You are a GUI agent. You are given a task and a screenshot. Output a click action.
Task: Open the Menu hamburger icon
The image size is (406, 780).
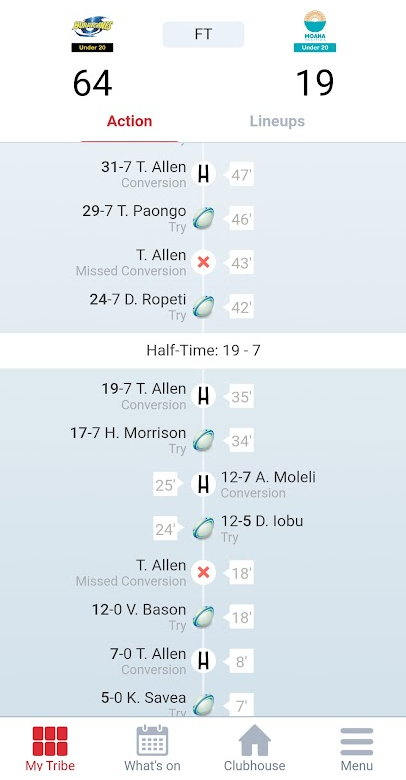[357, 742]
